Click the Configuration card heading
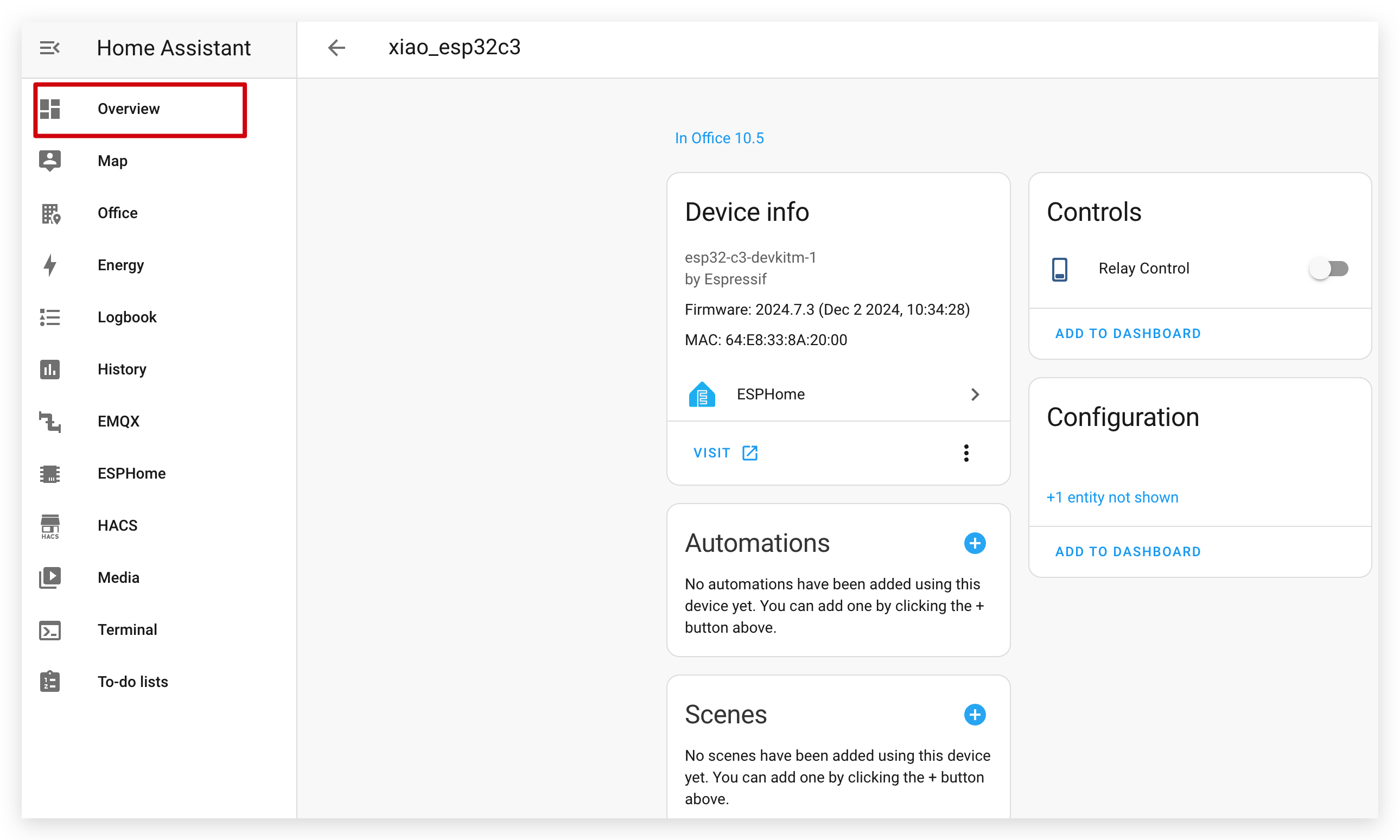The image size is (1400, 840). 1123,418
